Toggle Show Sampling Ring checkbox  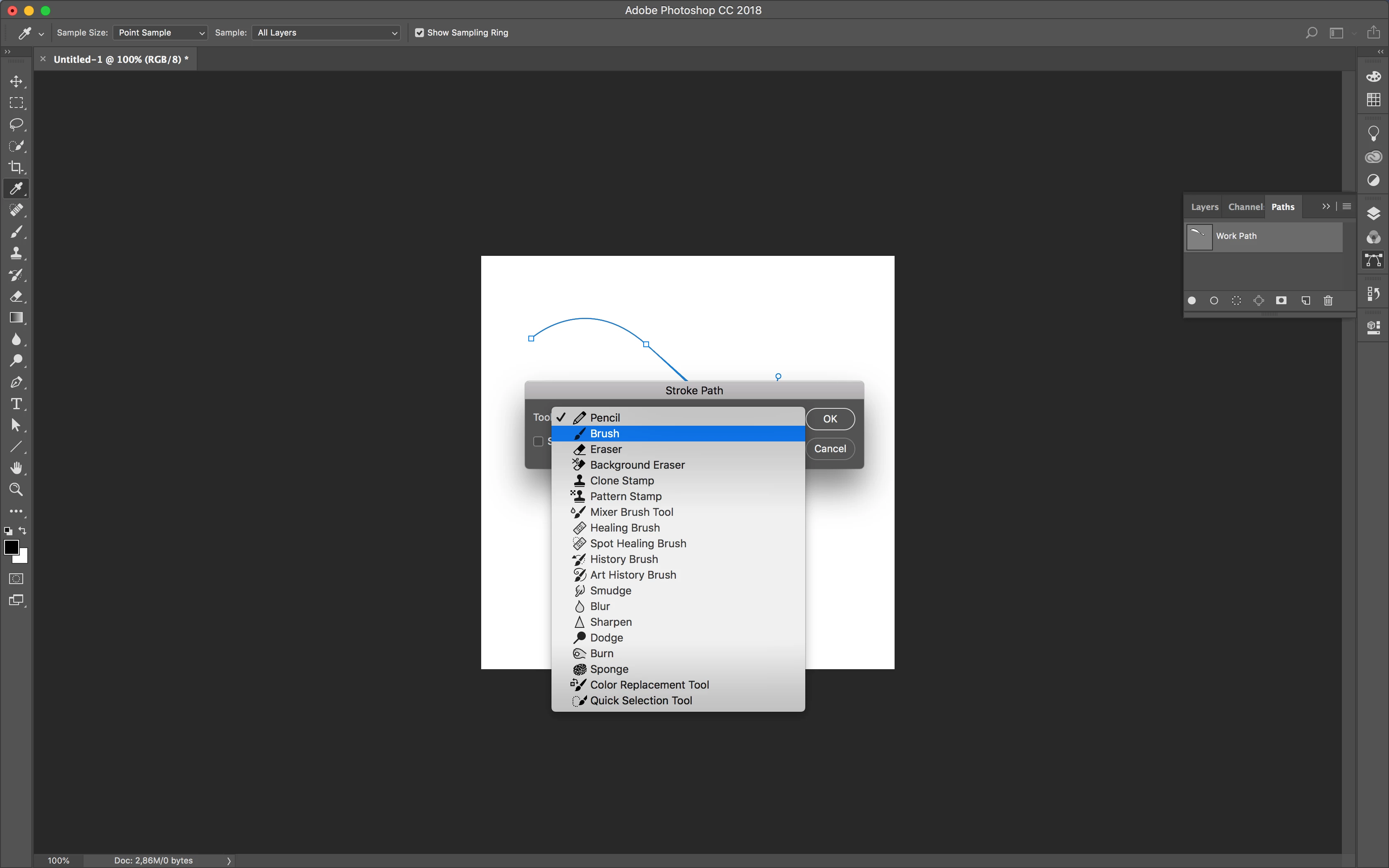coord(420,33)
